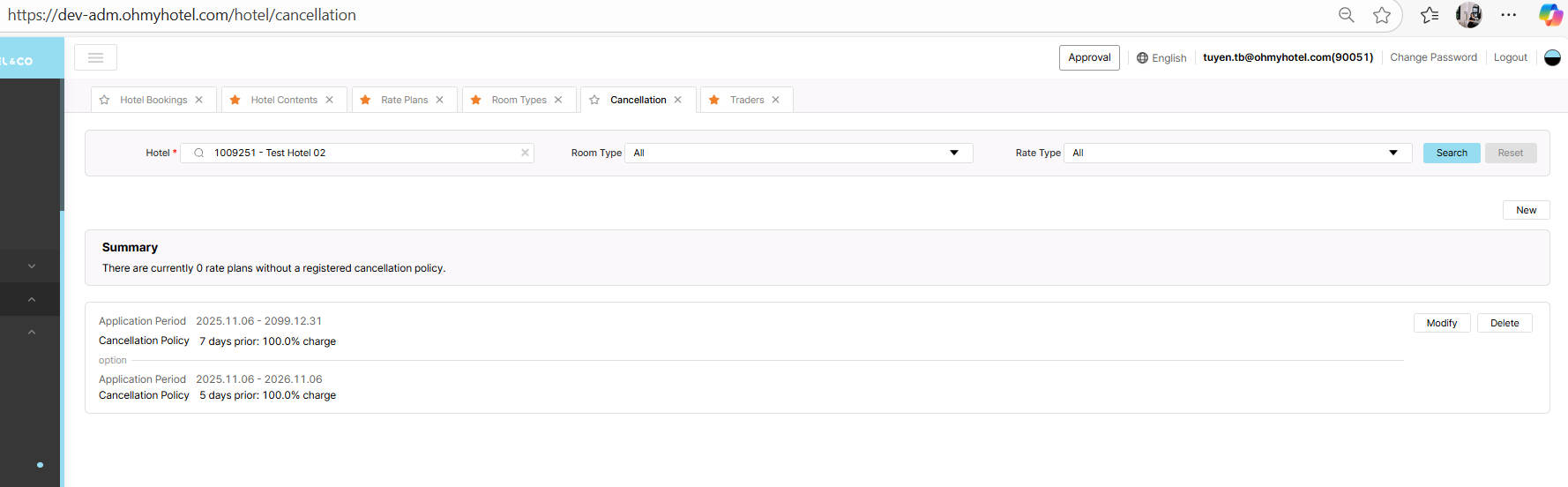Screen dimensions: 1568x487
Task: Open the Rate Type dropdown
Action: coord(1238,153)
